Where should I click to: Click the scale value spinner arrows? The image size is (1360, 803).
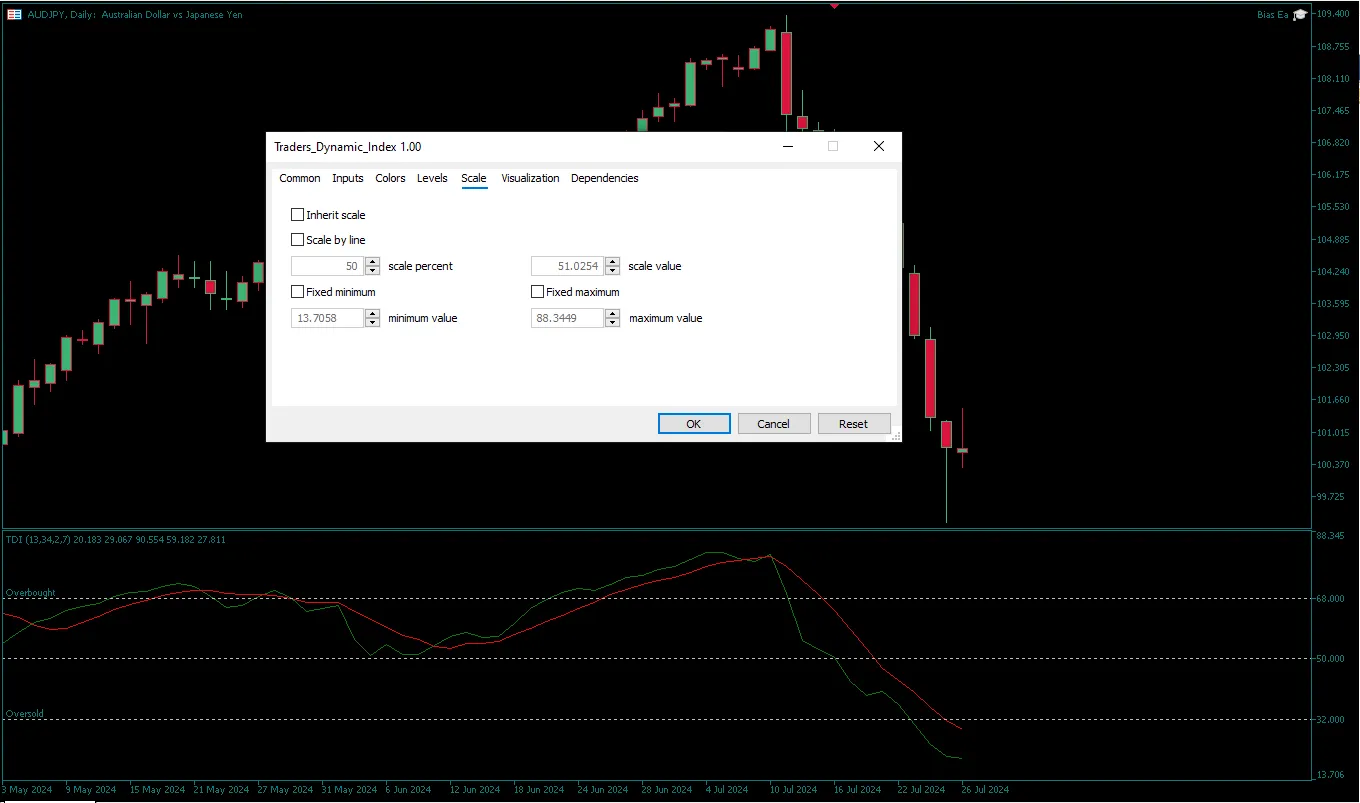[x=613, y=266]
